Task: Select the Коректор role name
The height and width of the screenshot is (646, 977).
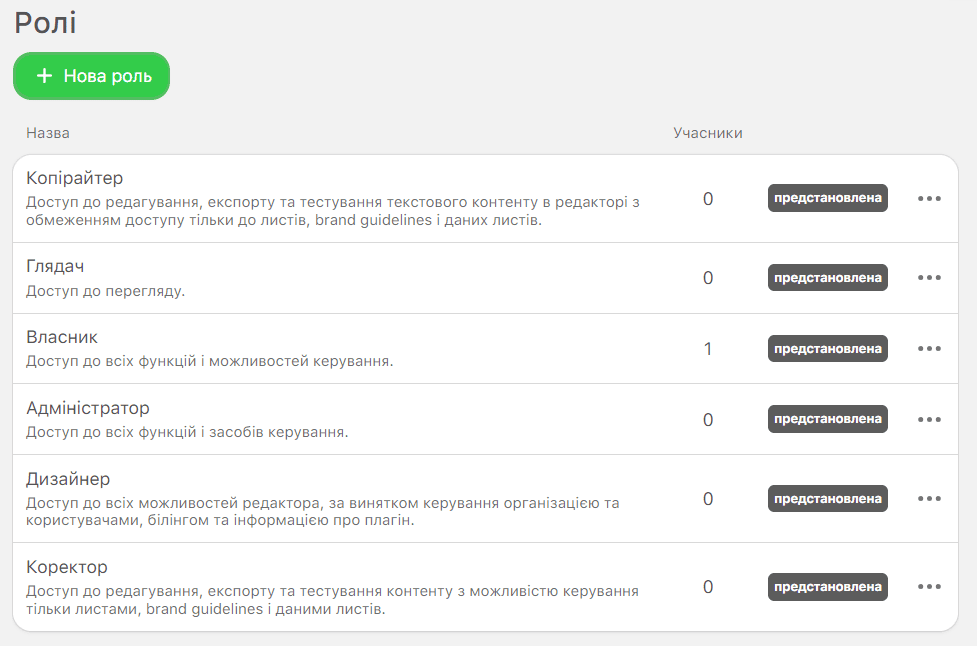Action: 67,567
